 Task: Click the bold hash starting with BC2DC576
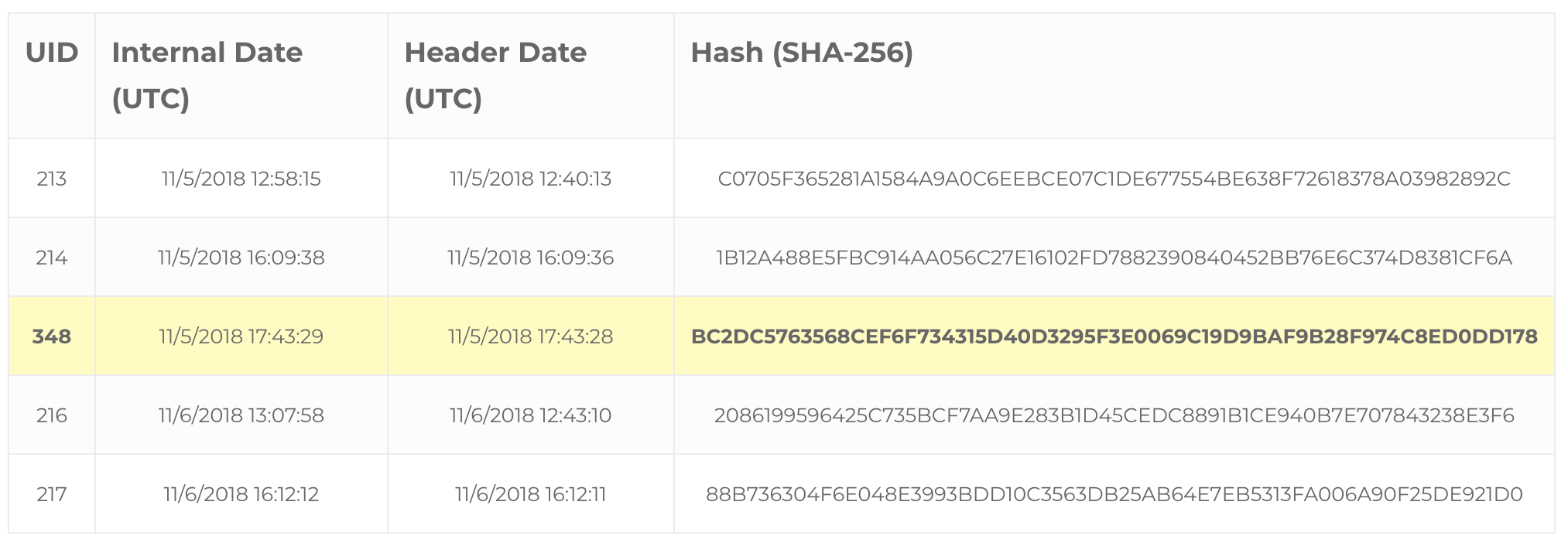pos(1114,336)
